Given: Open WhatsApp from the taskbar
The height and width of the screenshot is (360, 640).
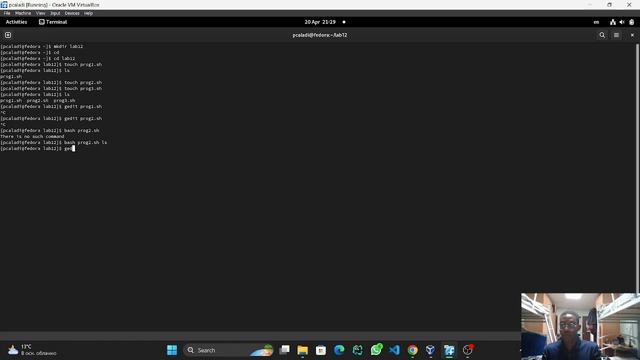Looking at the screenshot, I should pos(376,350).
